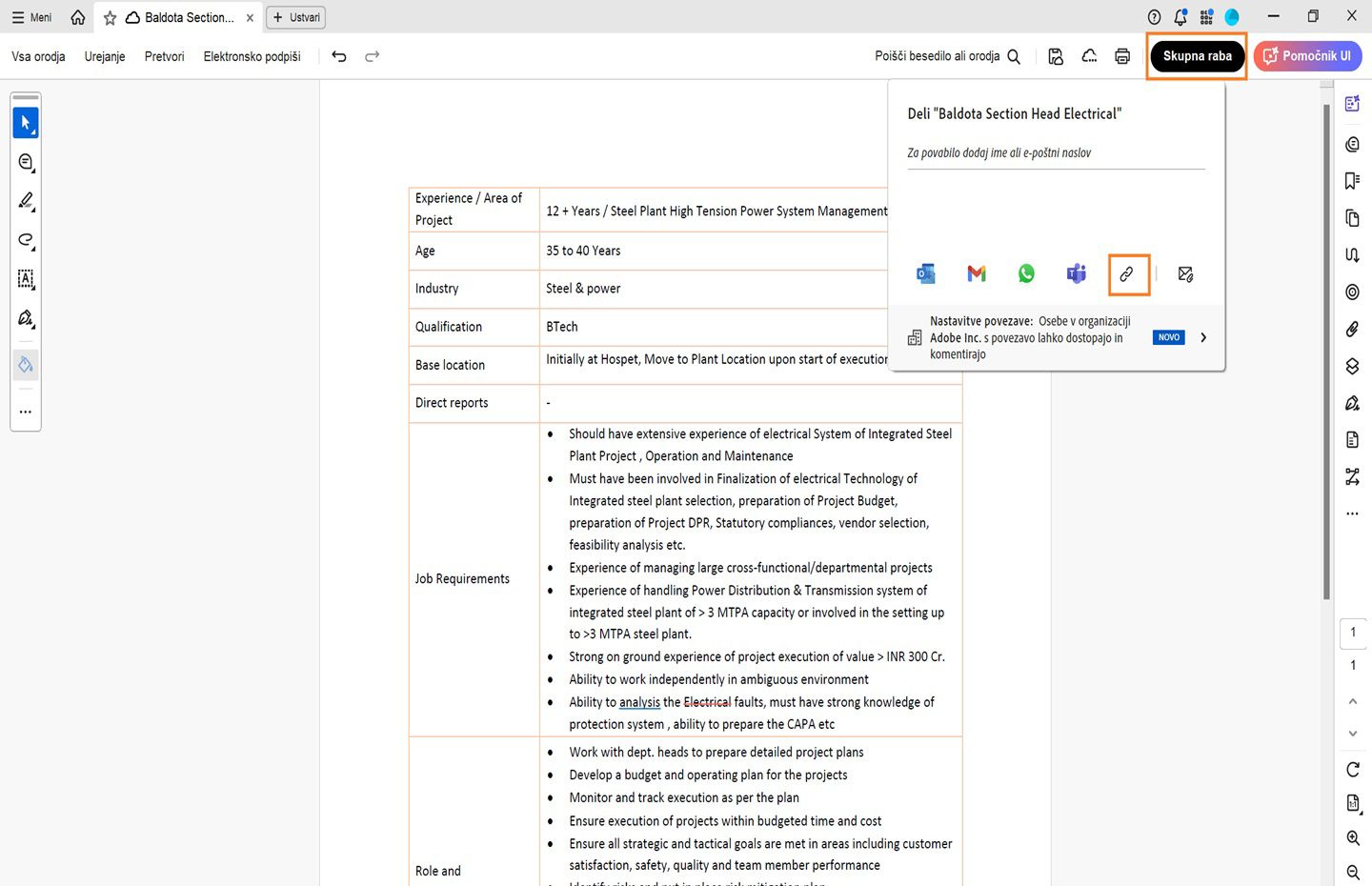Select the highlighter pen tool
Viewport: 1372px width, 886px height.
(26, 201)
